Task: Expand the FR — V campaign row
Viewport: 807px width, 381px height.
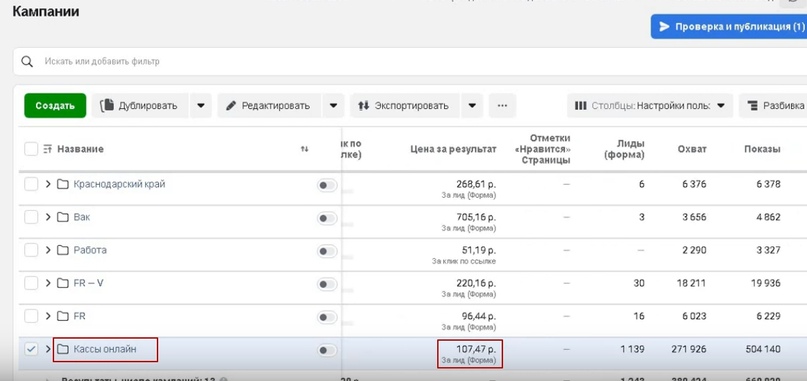Action: (x=48, y=283)
